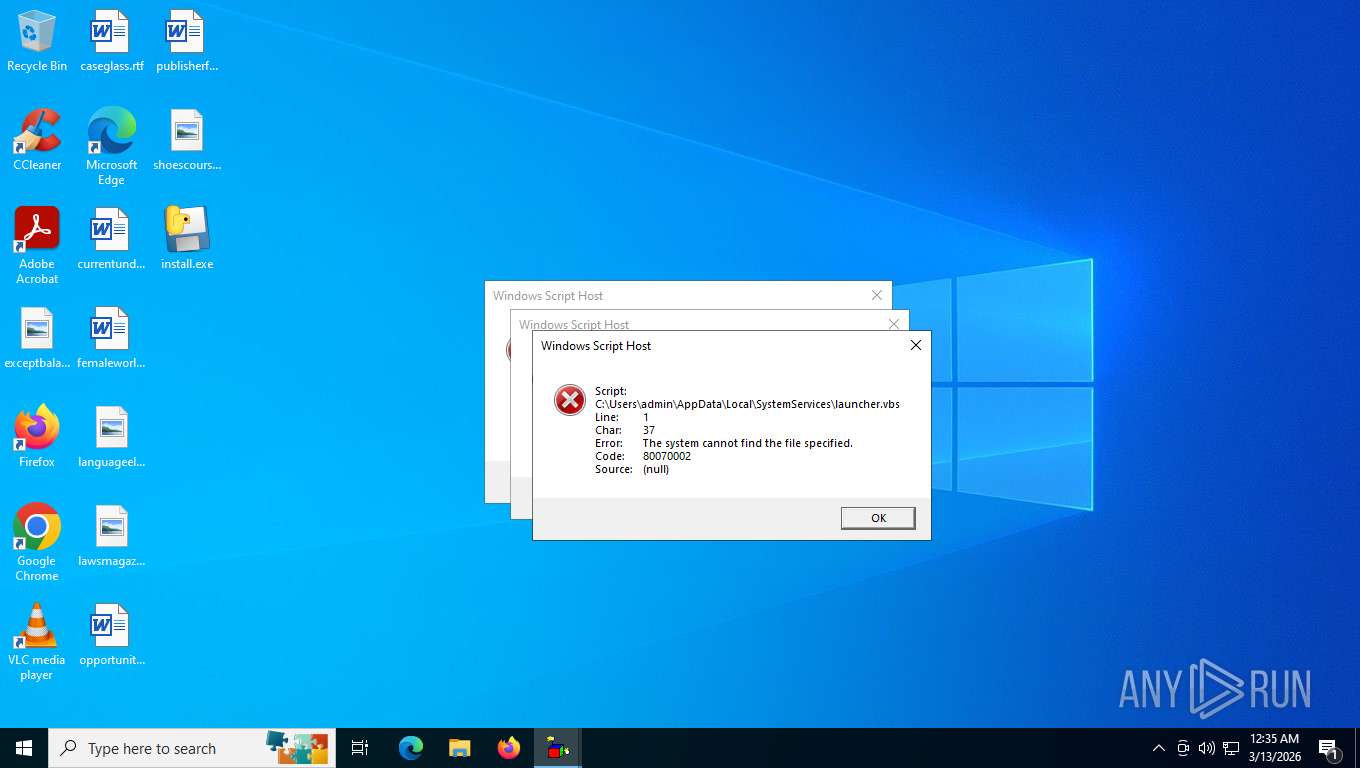Show hidden system tray icons
Screen dimensions: 1360x768
[1159, 748]
